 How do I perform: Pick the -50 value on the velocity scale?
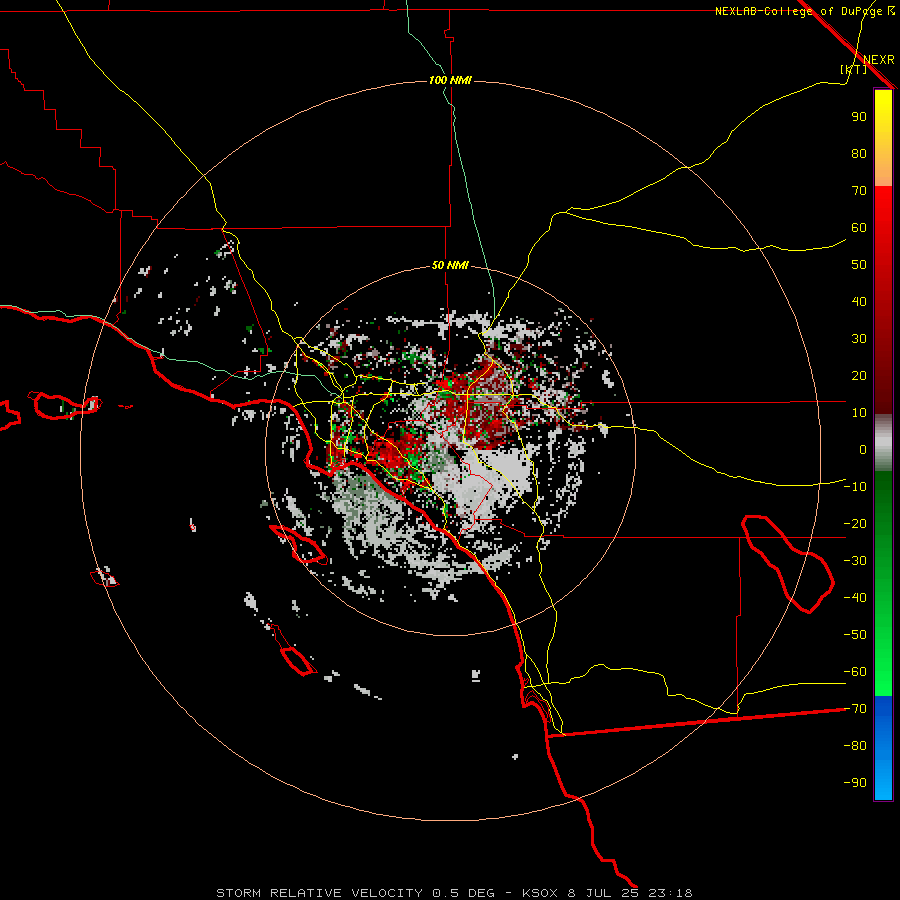pos(855,635)
